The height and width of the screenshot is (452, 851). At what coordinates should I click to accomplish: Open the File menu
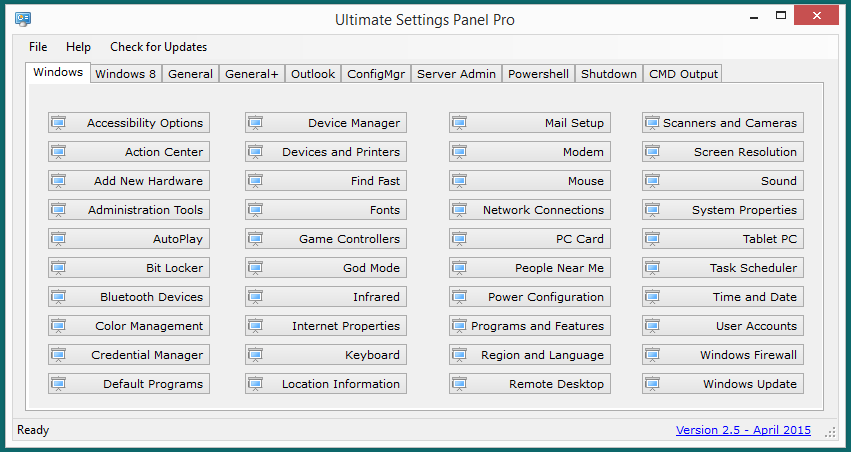pyautogui.click(x=38, y=47)
